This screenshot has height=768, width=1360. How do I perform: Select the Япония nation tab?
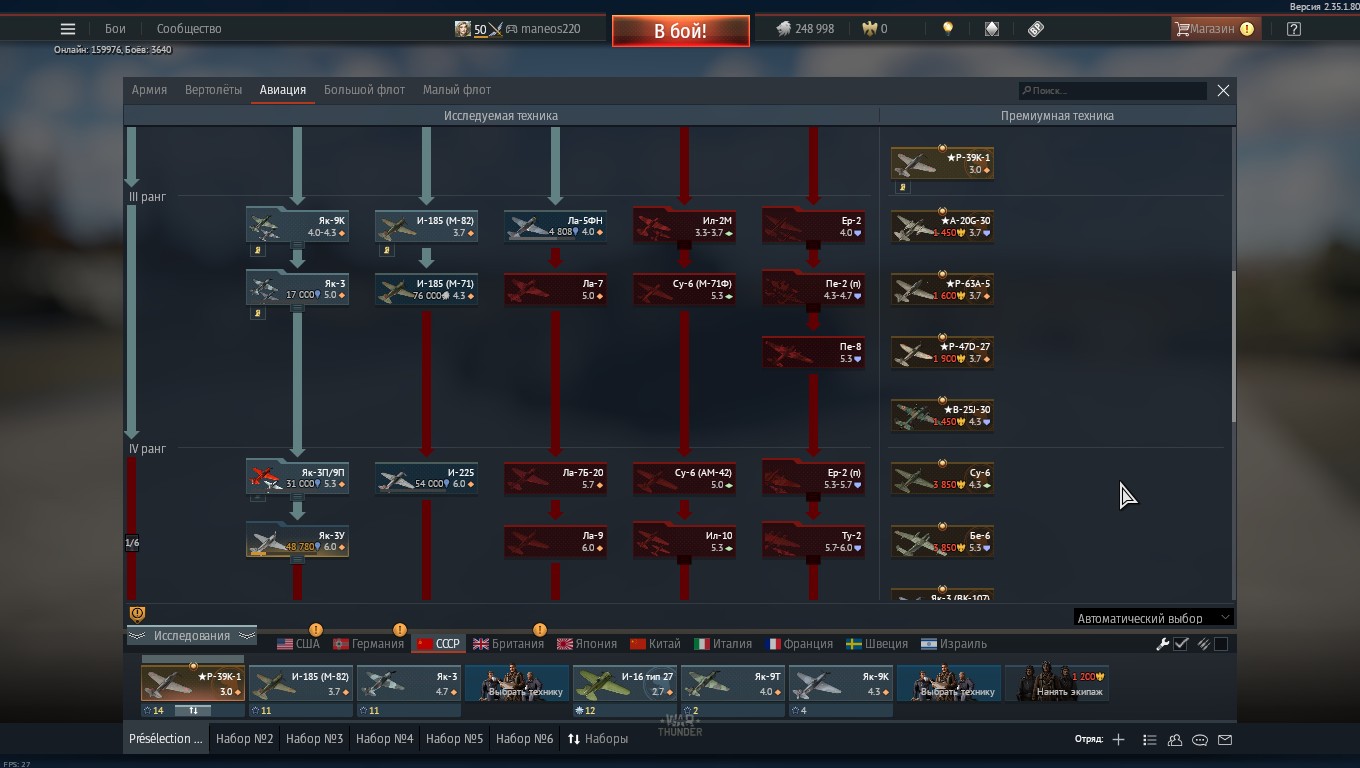click(x=586, y=644)
